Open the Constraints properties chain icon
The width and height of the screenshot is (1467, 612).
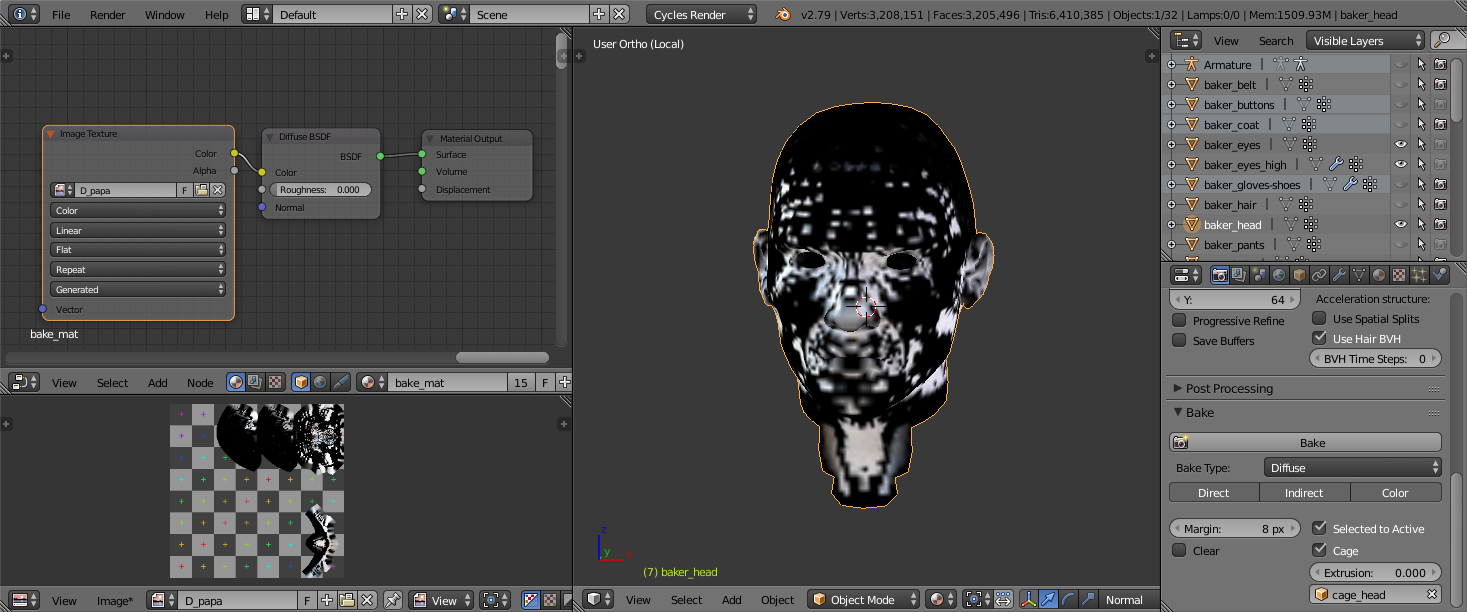click(1319, 274)
